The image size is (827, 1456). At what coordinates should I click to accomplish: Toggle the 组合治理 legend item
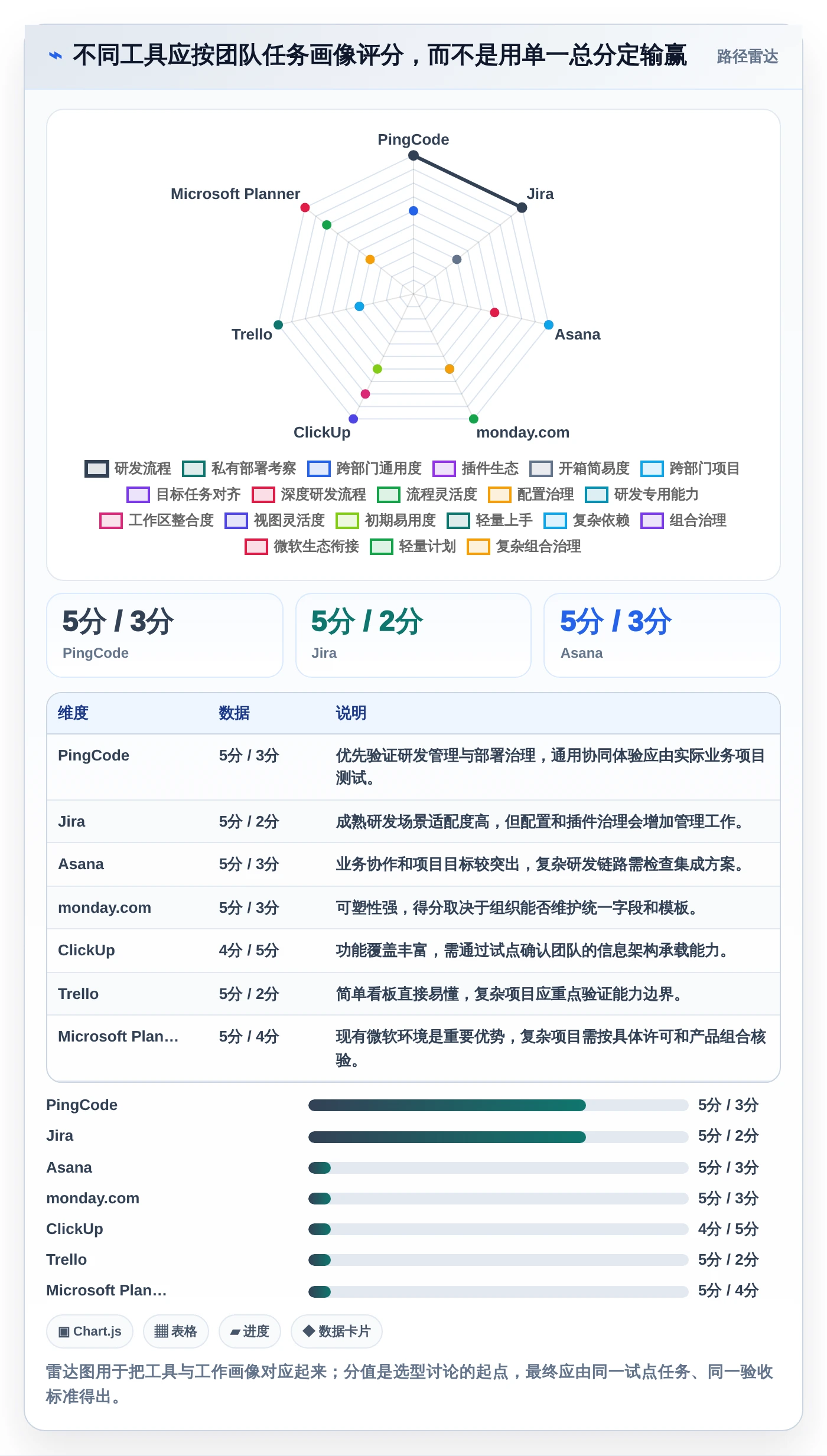coord(683,520)
